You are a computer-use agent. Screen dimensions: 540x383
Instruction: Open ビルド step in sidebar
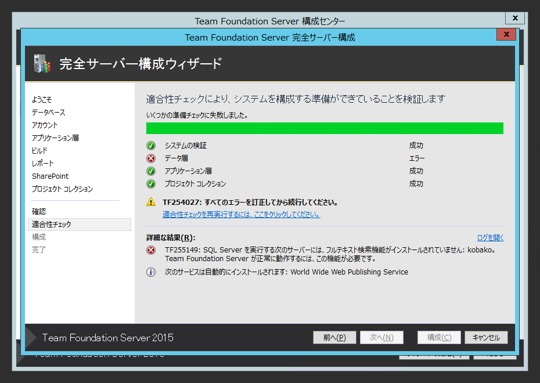[40, 151]
